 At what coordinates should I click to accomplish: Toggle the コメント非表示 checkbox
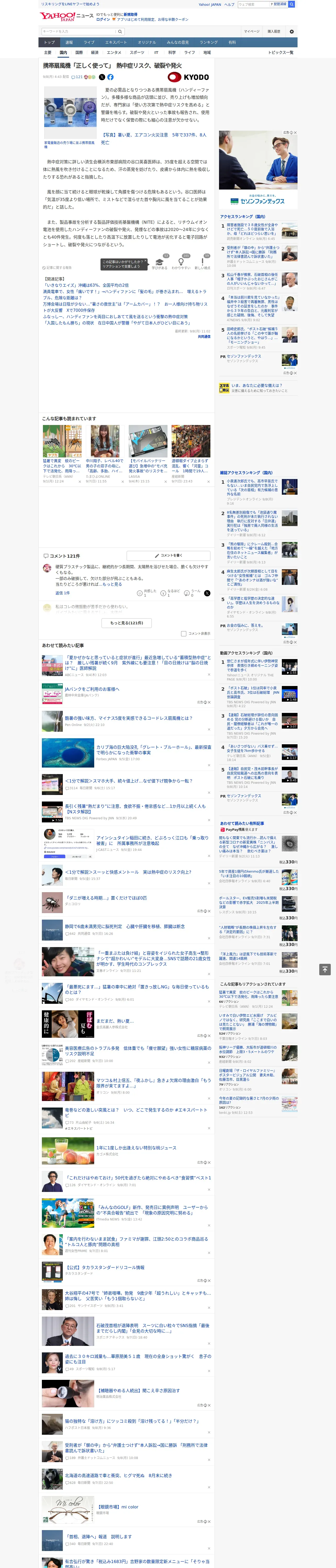pos(183,634)
